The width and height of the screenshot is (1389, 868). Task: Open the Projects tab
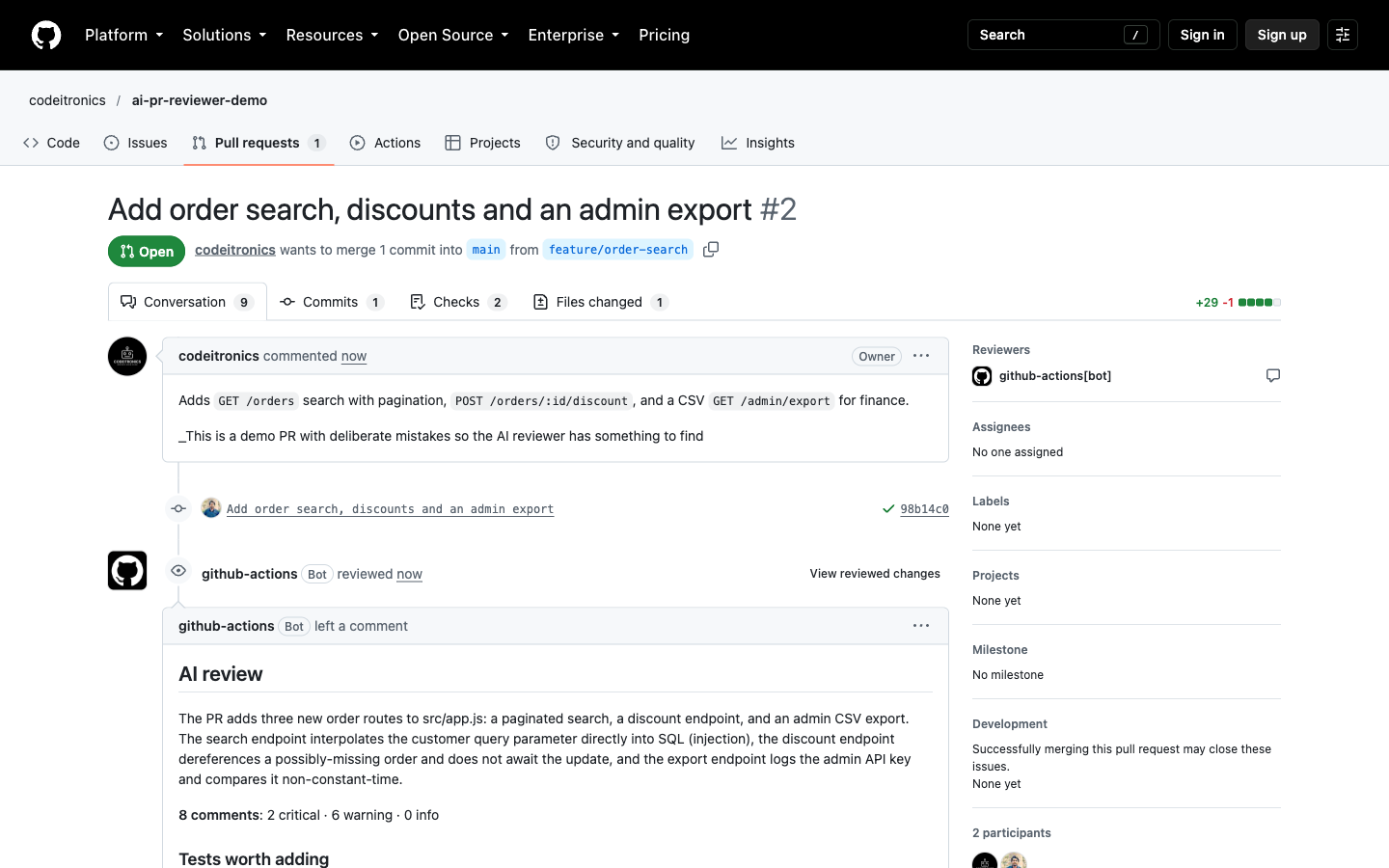coord(483,143)
